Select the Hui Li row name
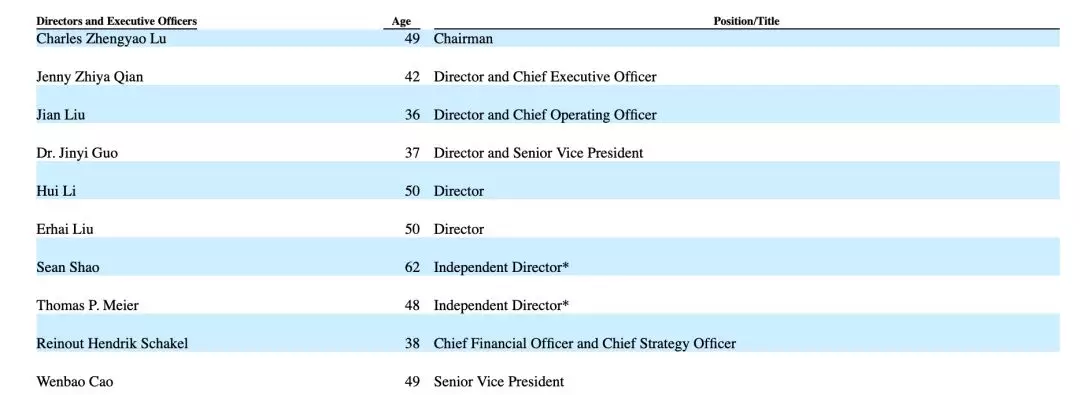The width and height of the screenshot is (1080, 395). [x=56, y=191]
